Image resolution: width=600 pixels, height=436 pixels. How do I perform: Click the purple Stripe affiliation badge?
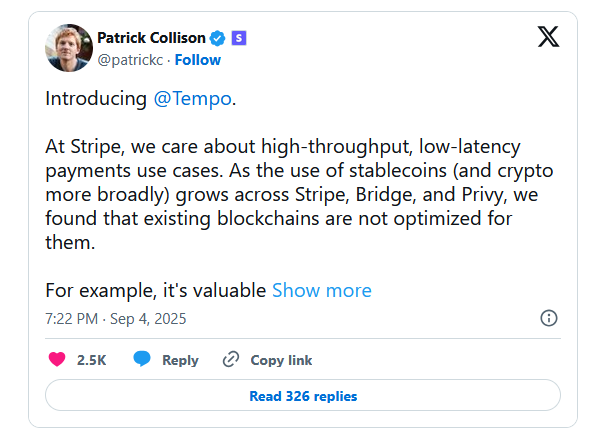coord(239,38)
